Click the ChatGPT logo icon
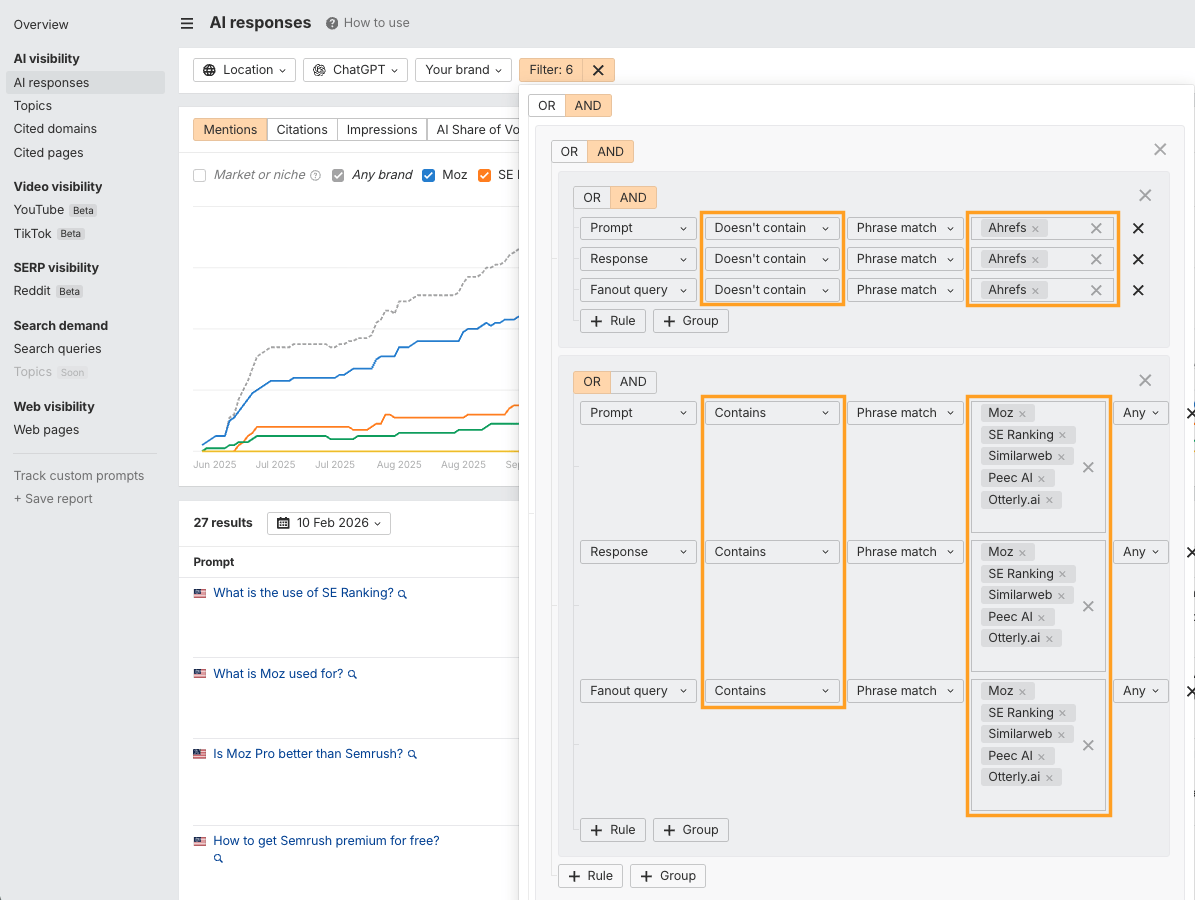1196x900 pixels. pyautogui.click(x=318, y=70)
